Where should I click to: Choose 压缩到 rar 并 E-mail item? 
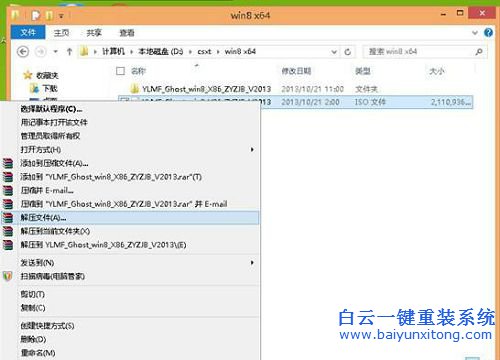130,204
